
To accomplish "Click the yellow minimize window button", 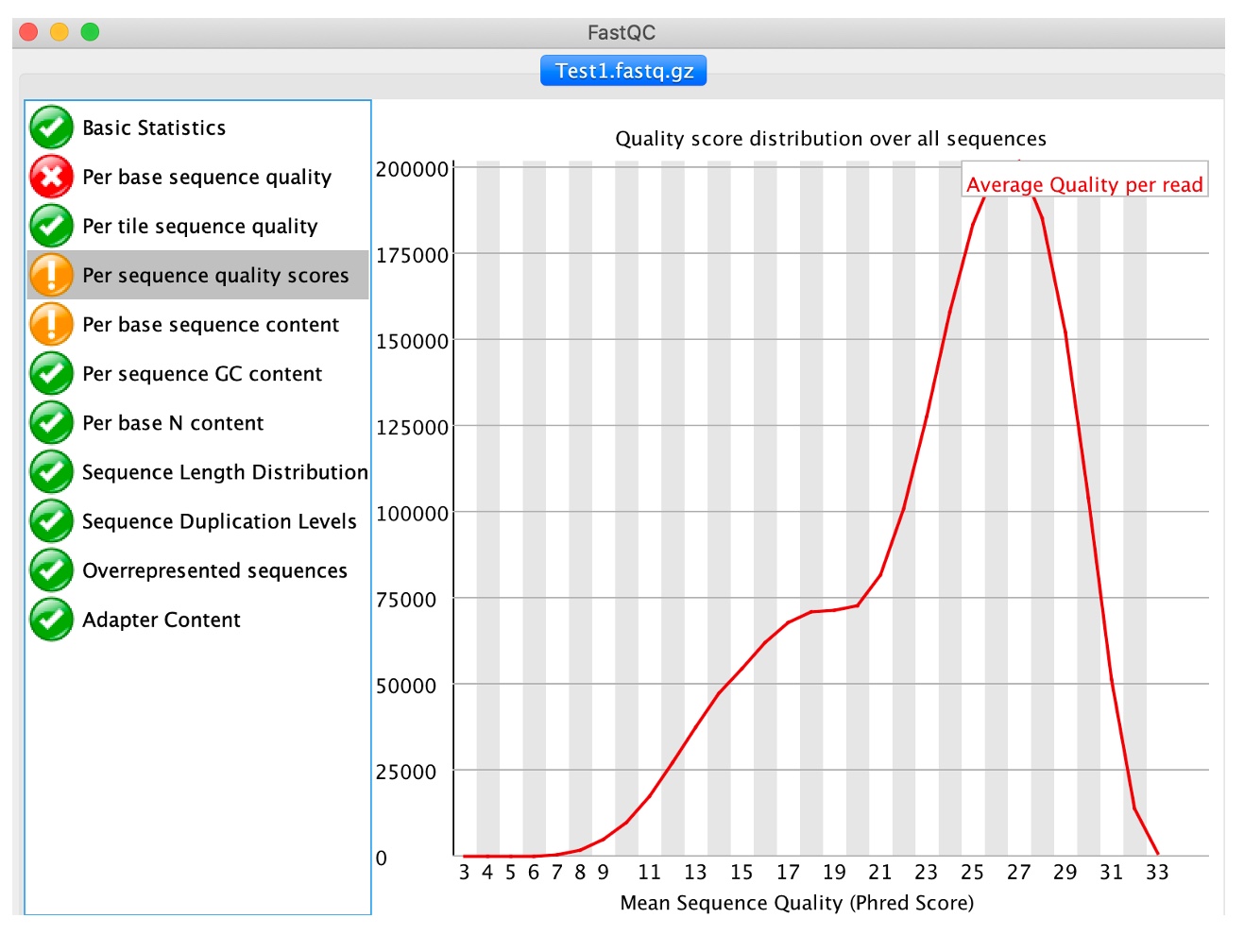I will point(59,32).
